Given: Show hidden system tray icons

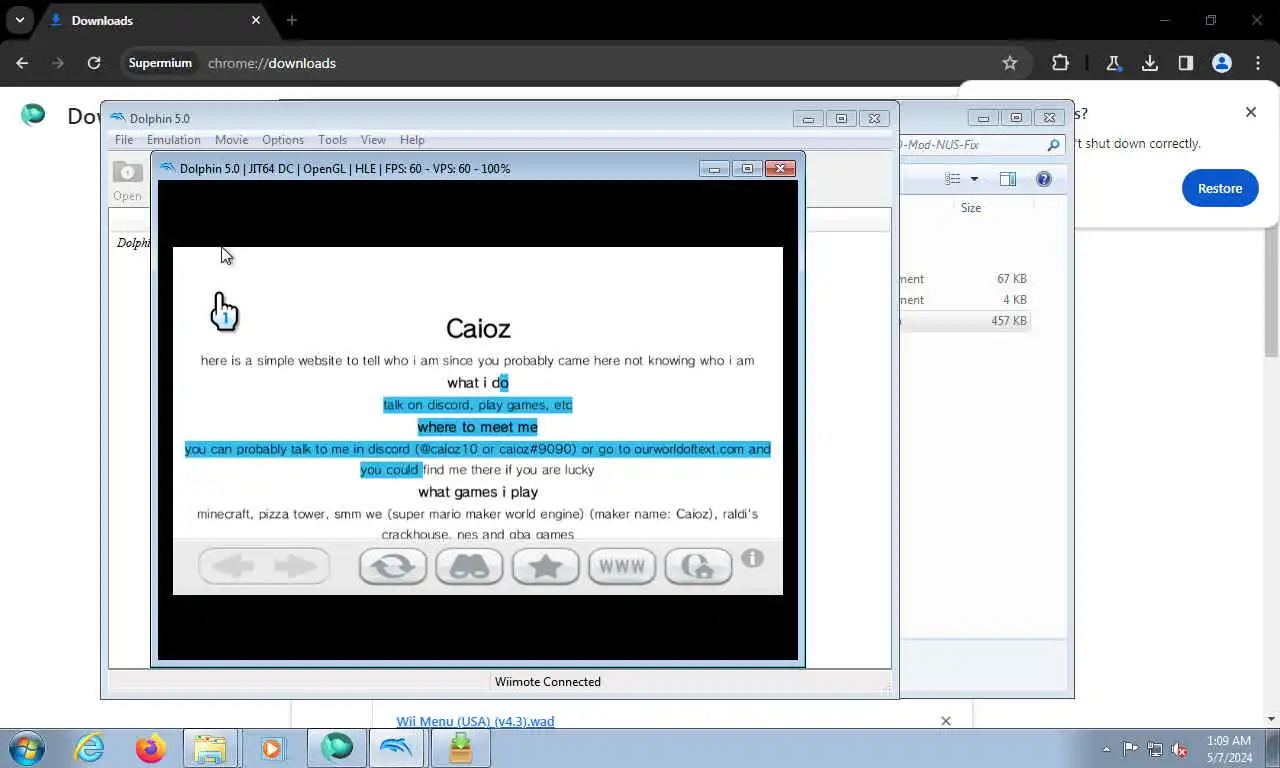Looking at the screenshot, I should coord(1106,749).
